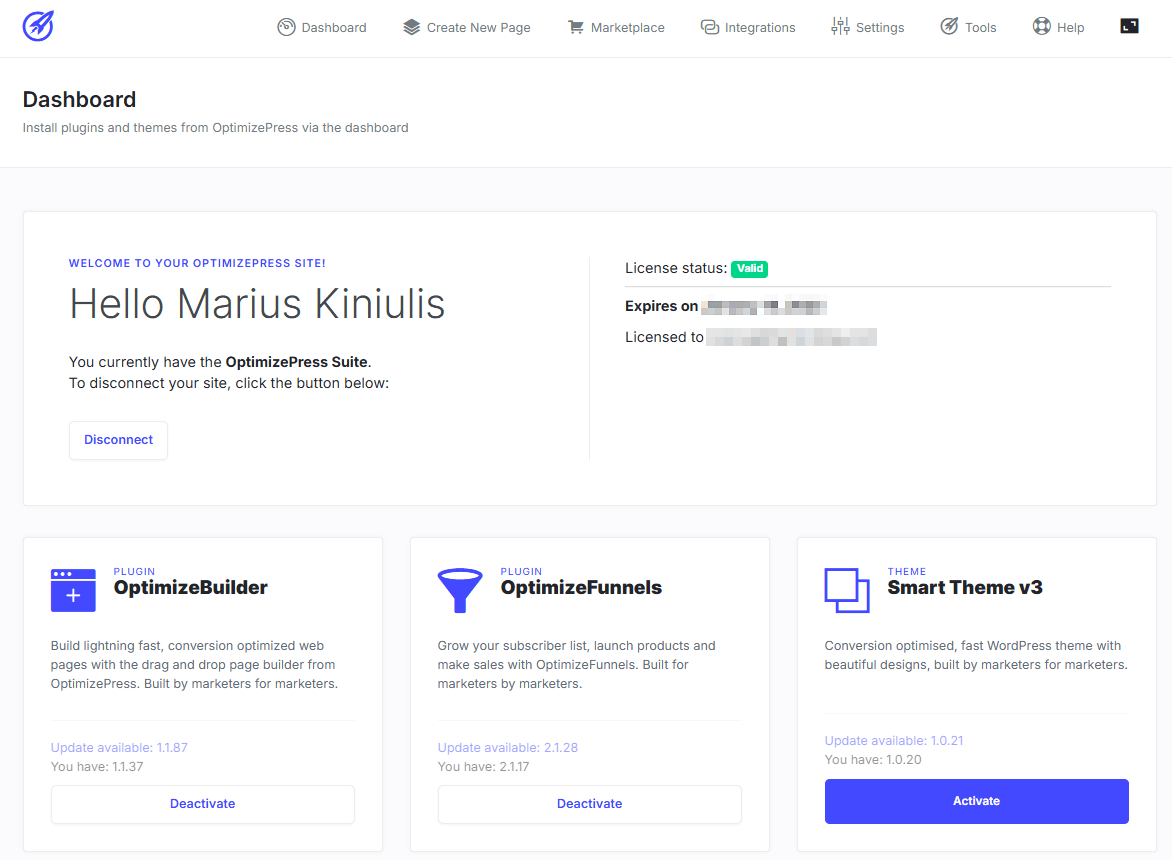Click the OptimizeFunnels funnel icon
The image size is (1172, 860).
pyautogui.click(x=460, y=590)
